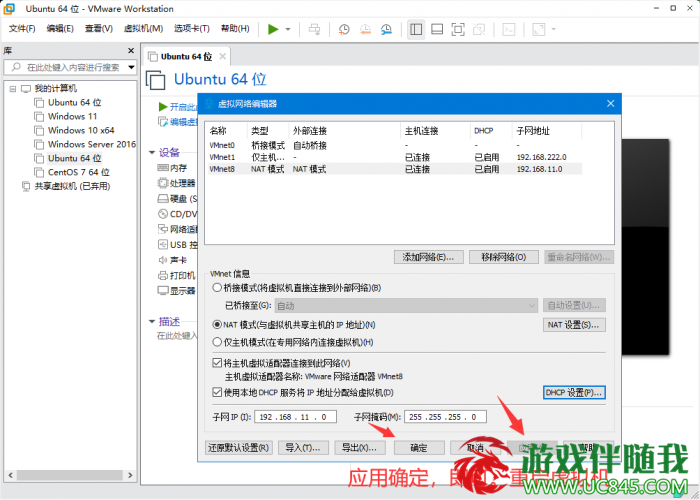Viewport: 700px width, 500px height.
Task: Click the unity mode toolbar icon
Action: pyautogui.click(x=479, y=29)
